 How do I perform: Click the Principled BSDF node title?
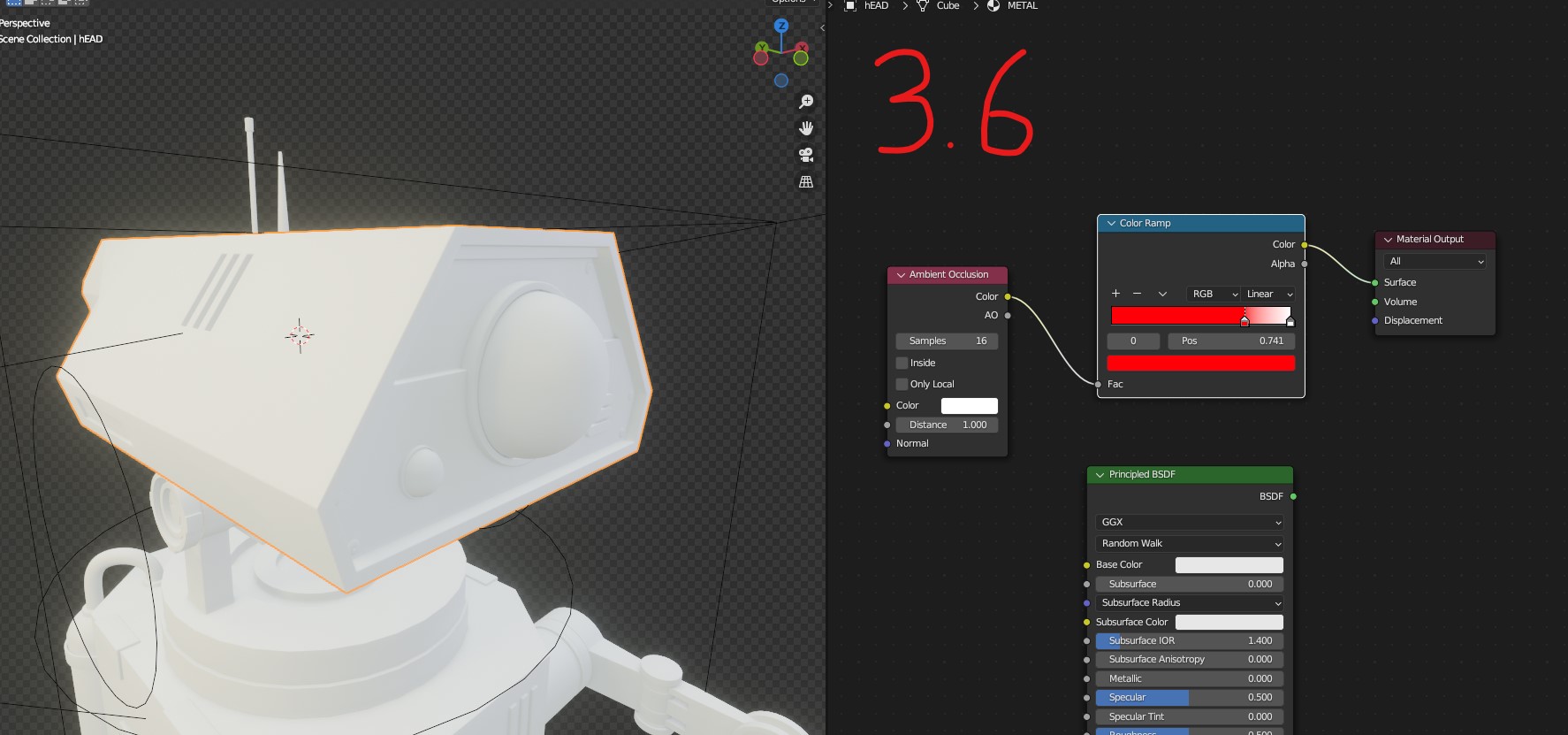point(1142,474)
